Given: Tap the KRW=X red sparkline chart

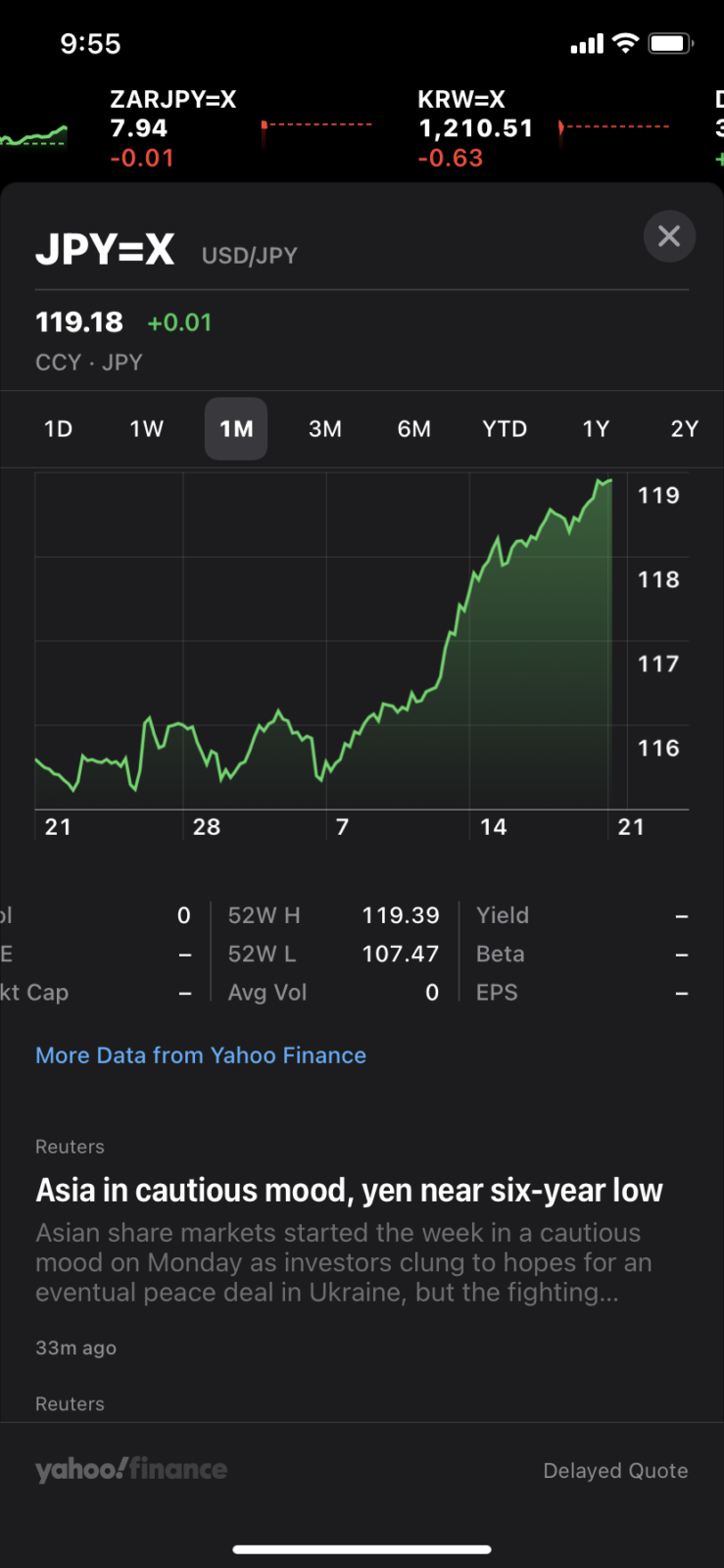Looking at the screenshot, I should 614,127.
